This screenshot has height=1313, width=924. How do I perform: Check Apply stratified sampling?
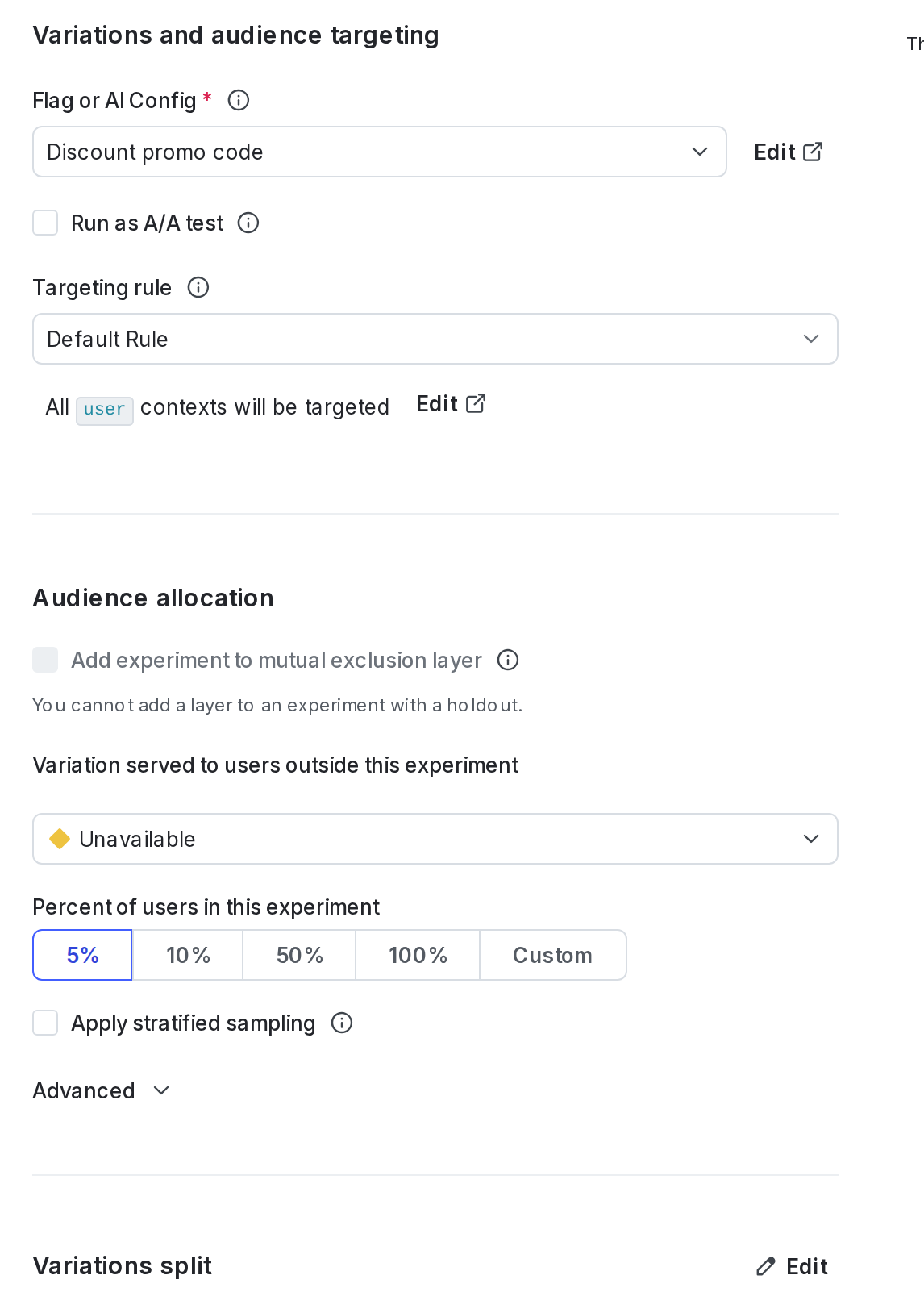click(x=45, y=1023)
